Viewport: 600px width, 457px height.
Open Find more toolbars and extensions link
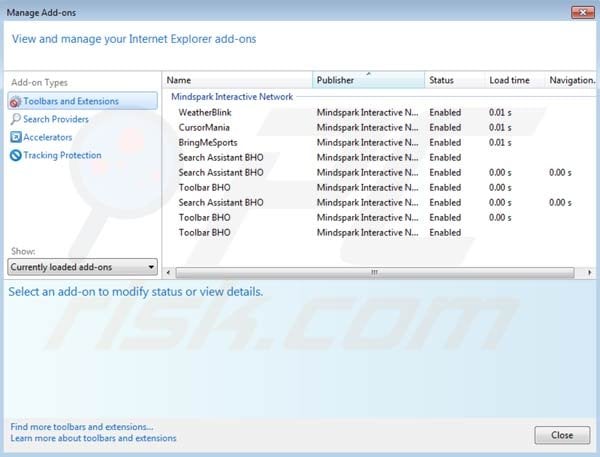tap(82, 427)
